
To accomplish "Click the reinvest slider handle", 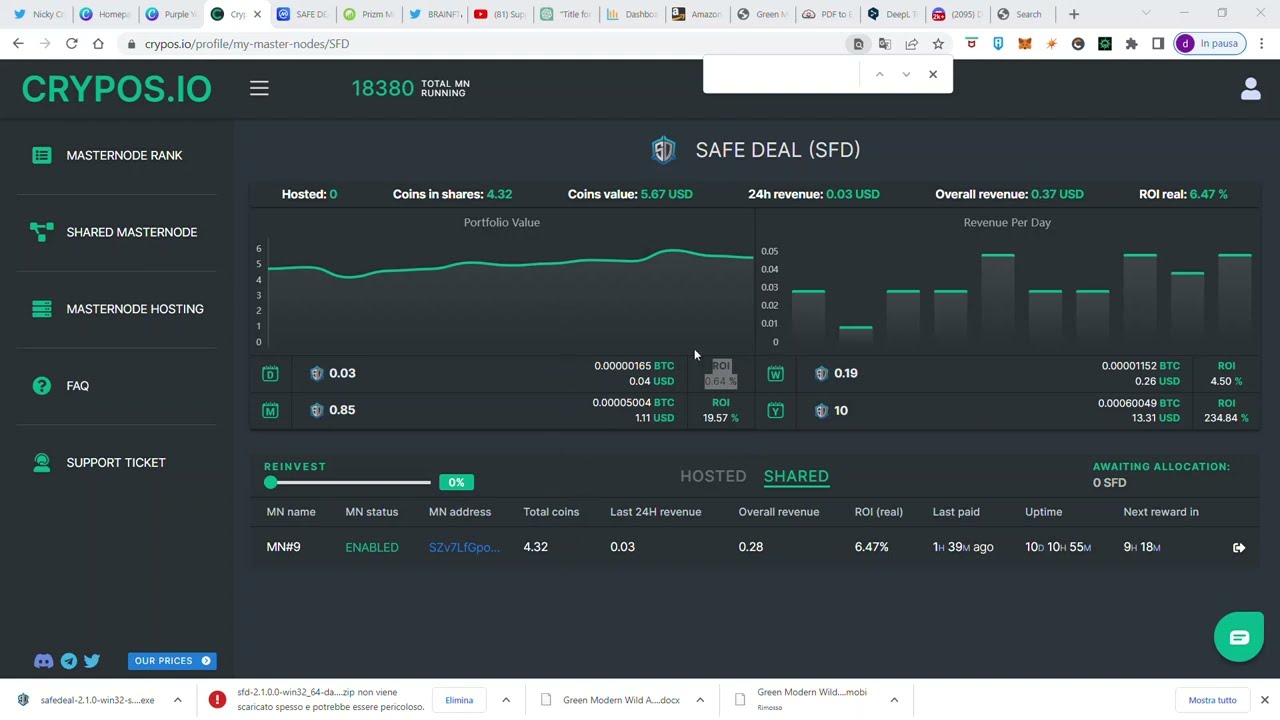I will click(270, 483).
